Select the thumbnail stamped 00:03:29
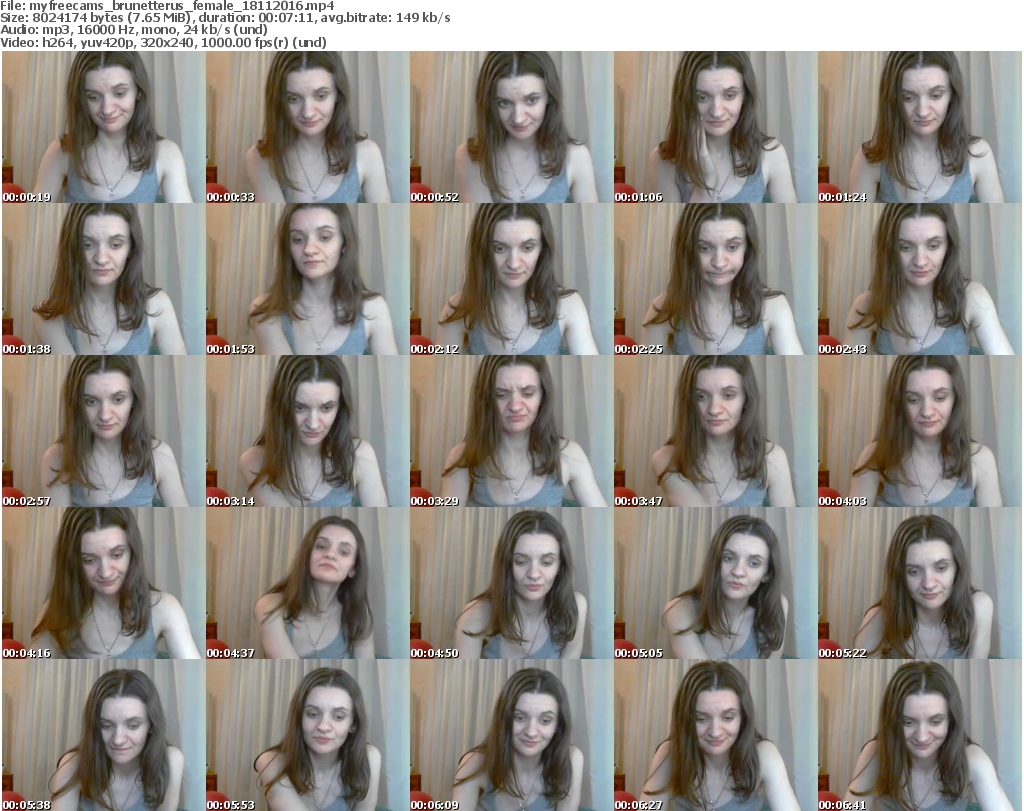This screenshot has width=1024, height=811. click(x=511, y=431)
